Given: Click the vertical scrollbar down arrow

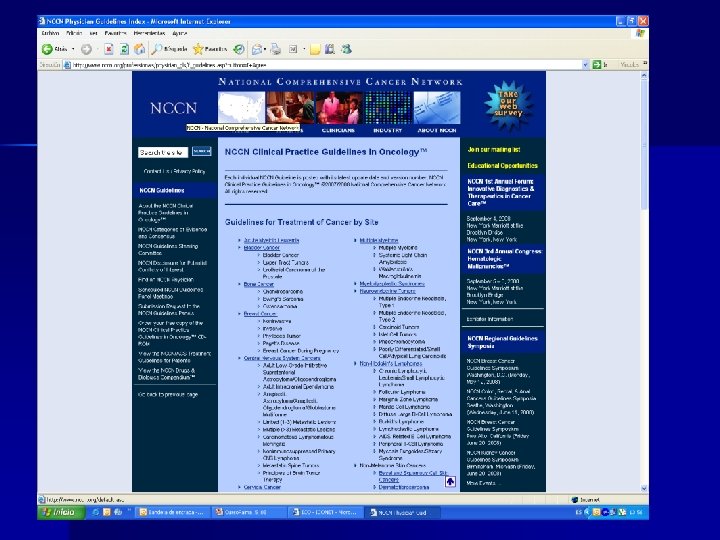Looking at the screenshot, I should (x=644, y=488).
